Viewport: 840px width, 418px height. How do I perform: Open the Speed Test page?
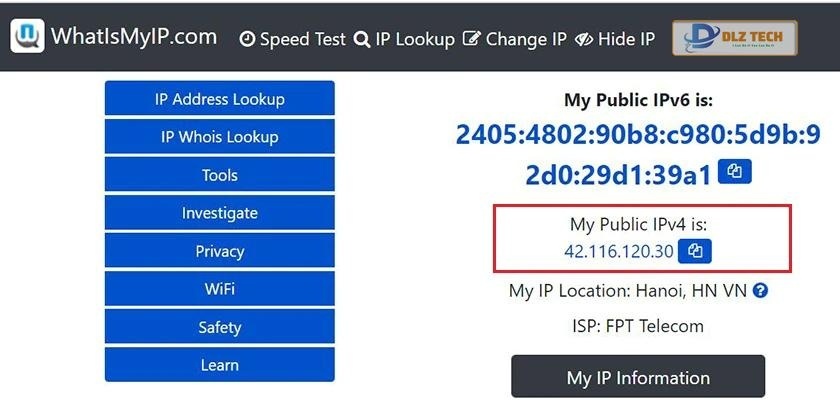(293, 39)
